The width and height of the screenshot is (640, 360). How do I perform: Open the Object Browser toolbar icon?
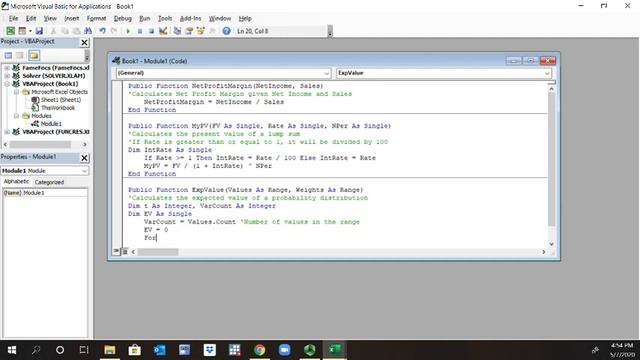(x=200, y=31)
